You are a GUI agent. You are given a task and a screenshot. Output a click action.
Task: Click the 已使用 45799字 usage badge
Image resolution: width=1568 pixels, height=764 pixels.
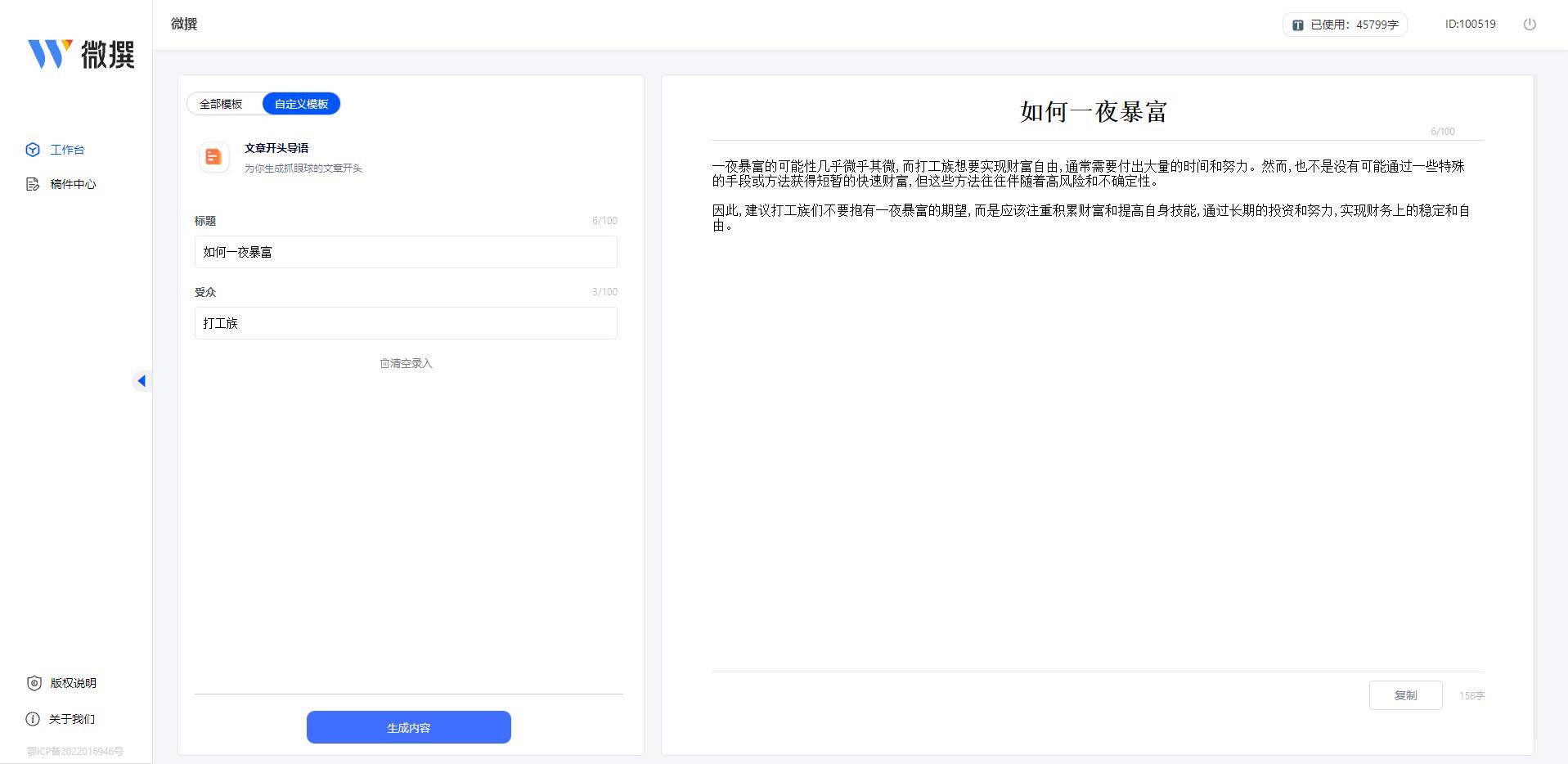click(x=1344, y=25)
